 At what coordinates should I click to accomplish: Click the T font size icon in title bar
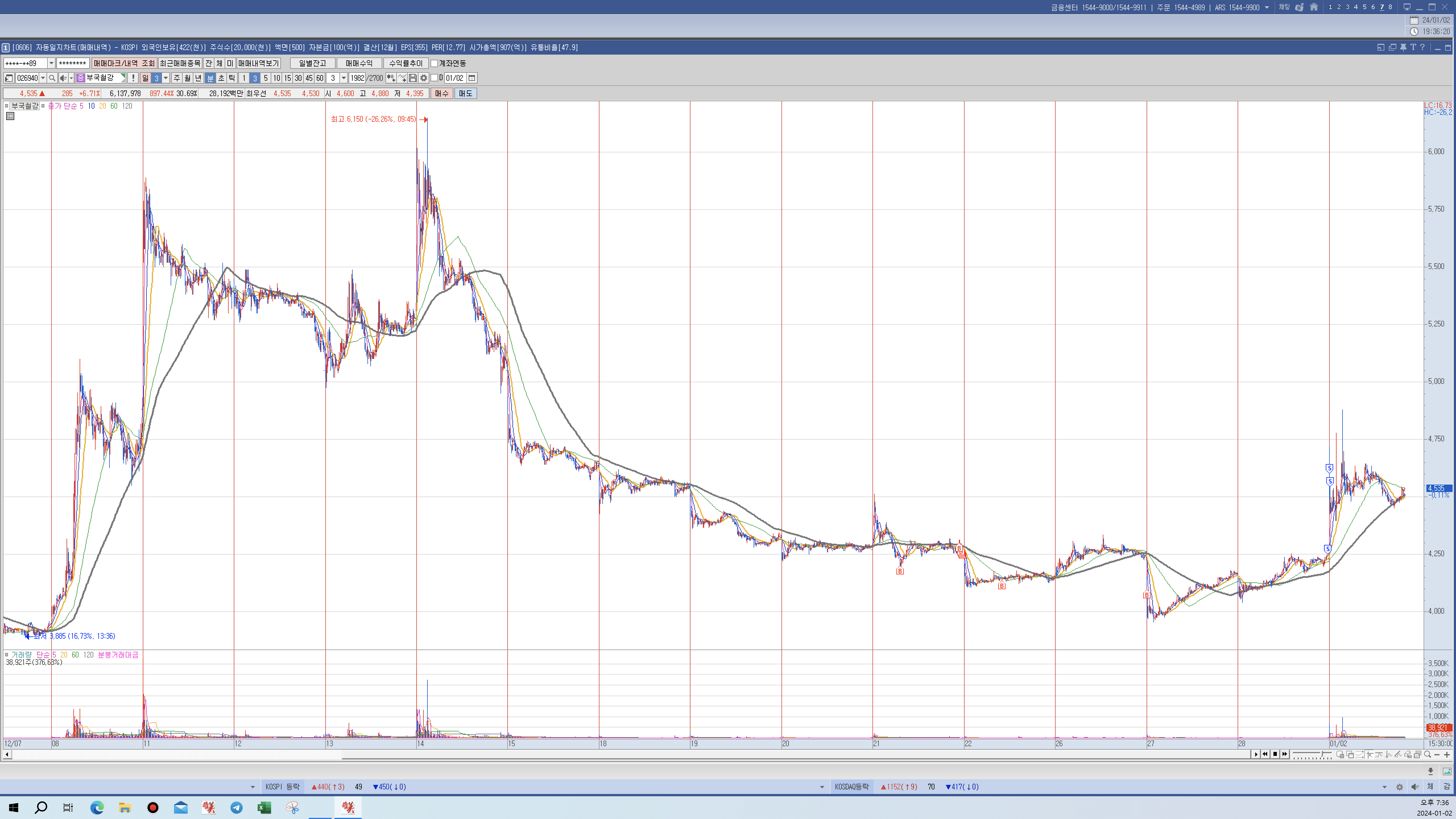click(1413, 47)
